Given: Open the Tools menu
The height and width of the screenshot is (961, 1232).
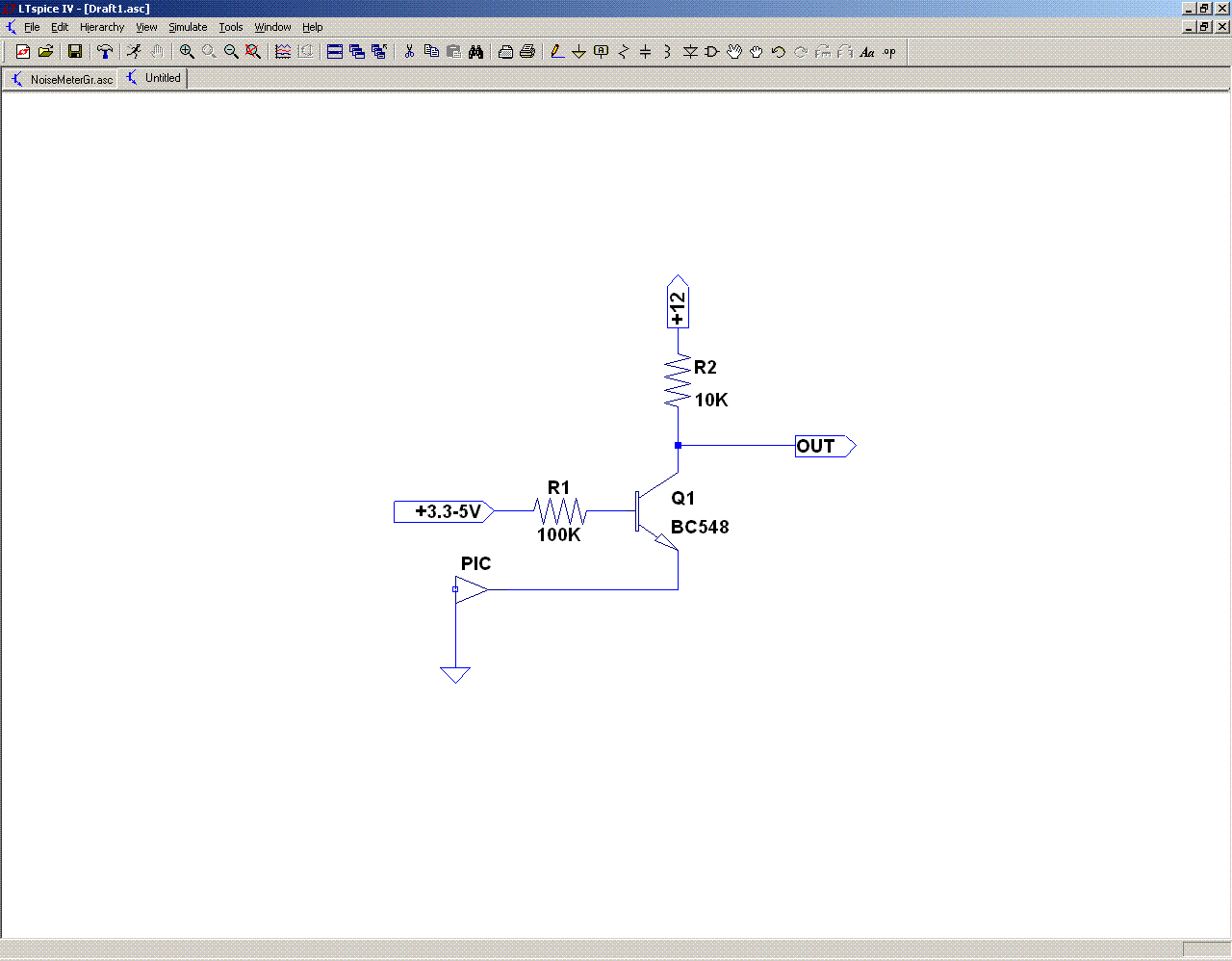Looking at the screenshot, I should (231, 27).
